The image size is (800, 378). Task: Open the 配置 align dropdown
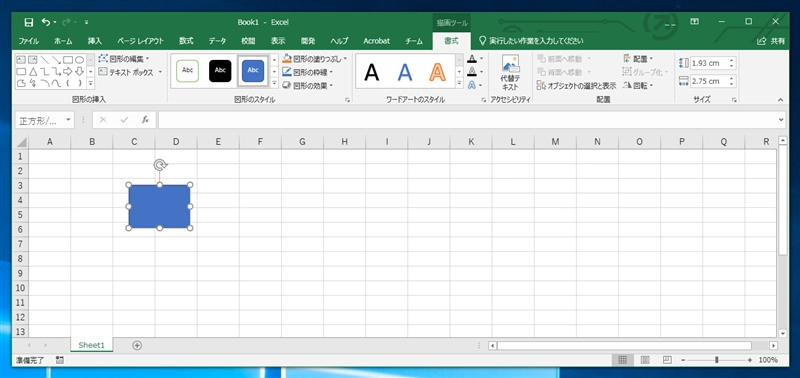pyautogui.click(x=638, y=59)
